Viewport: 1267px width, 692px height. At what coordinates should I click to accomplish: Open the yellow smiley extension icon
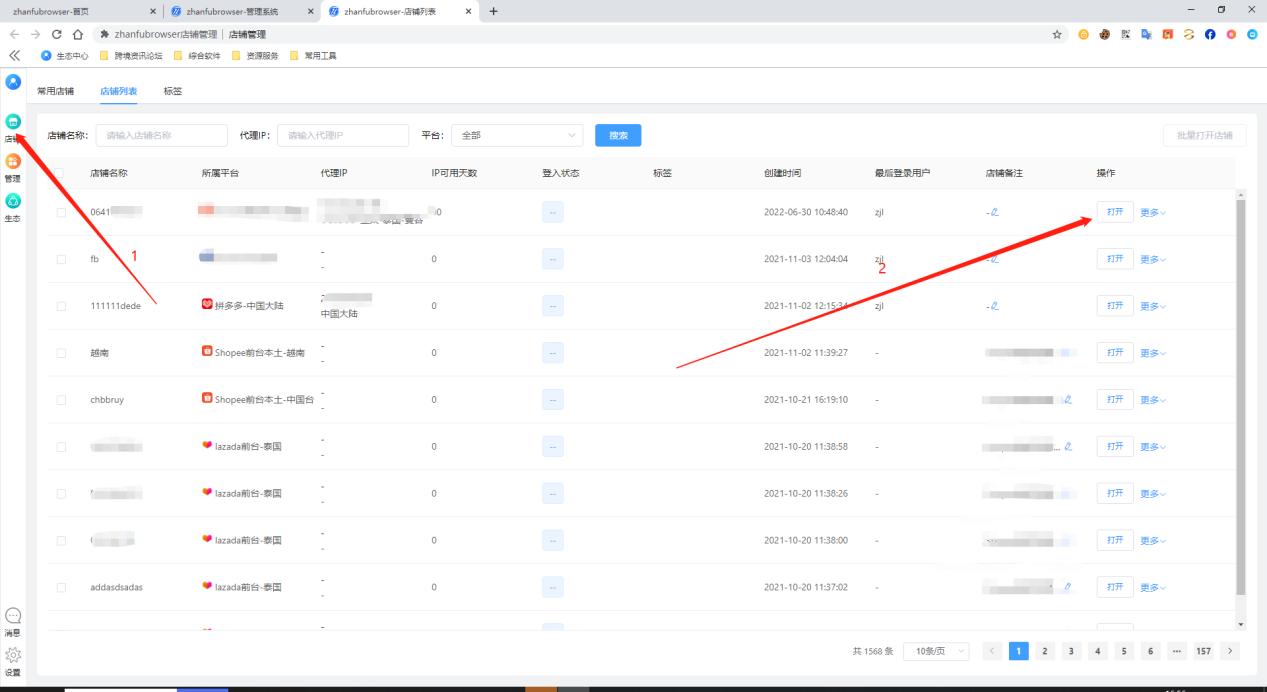1083,35
